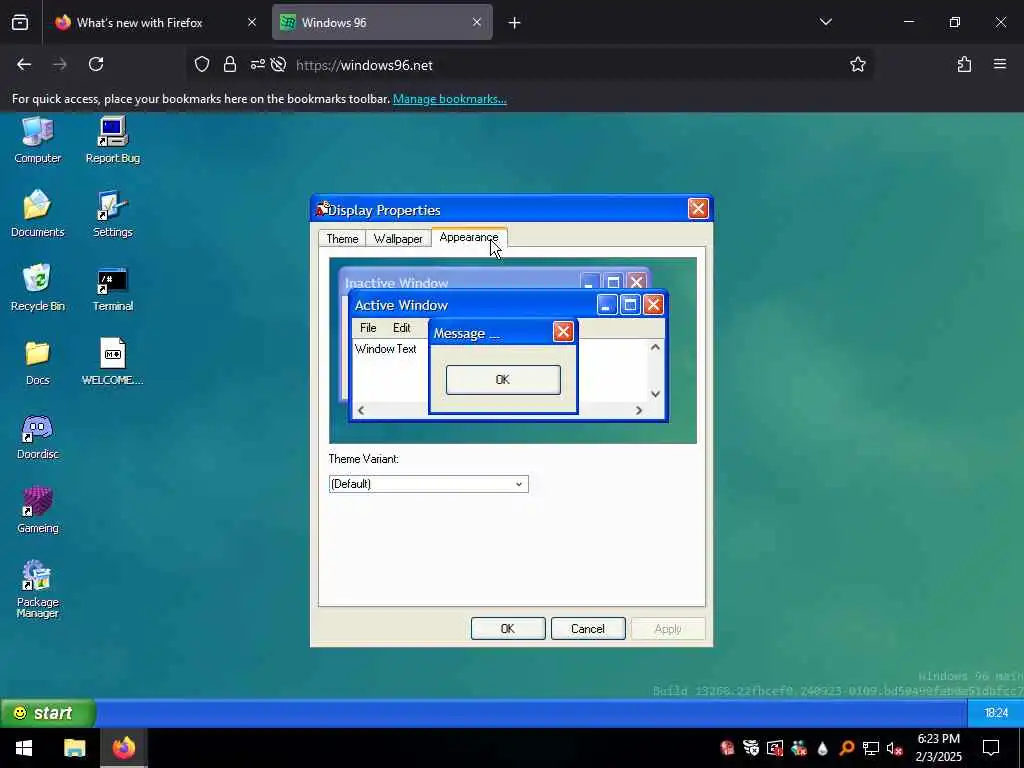Viewport: 1024px width, 768px height.
Task: Click the green start button
Action: [48, 712]
